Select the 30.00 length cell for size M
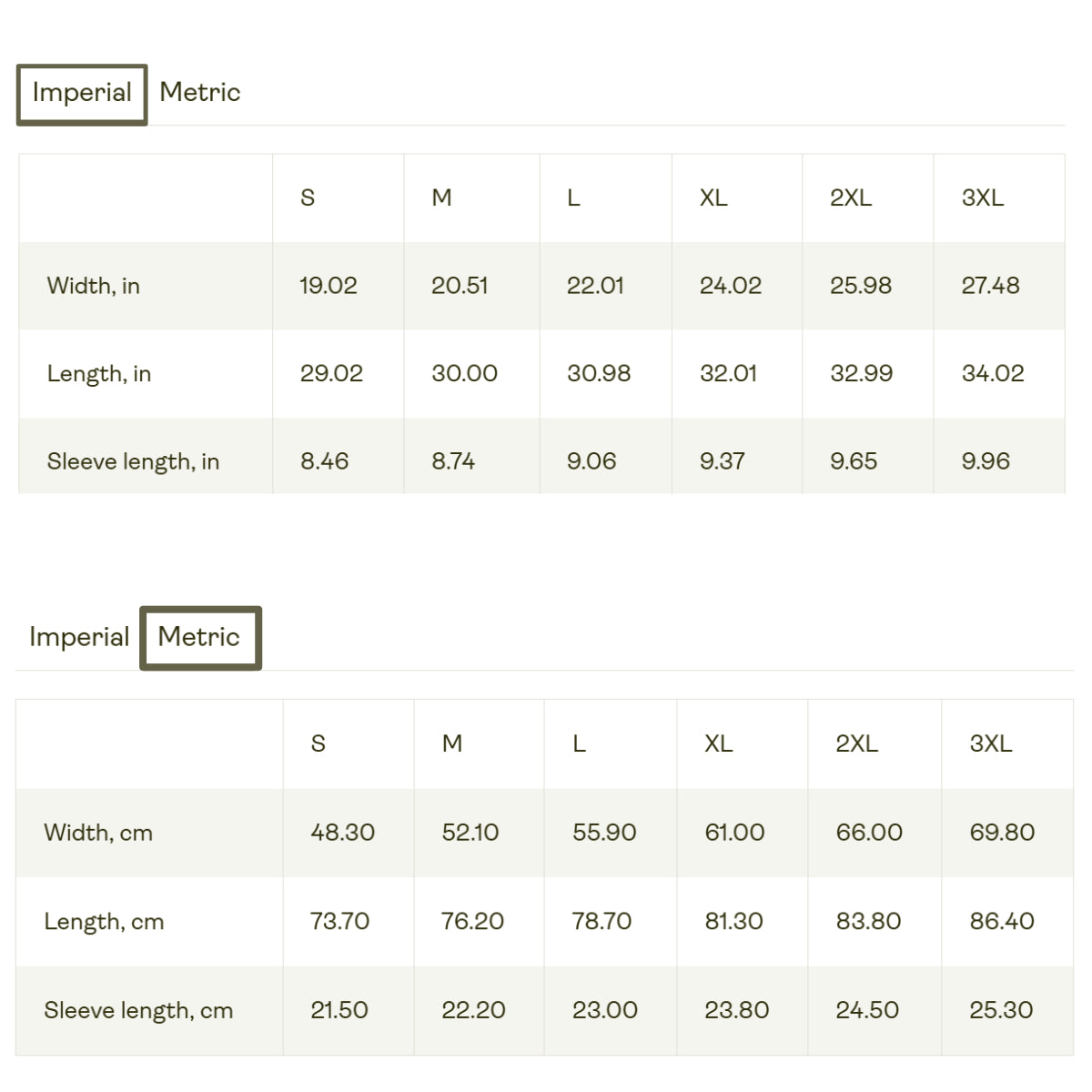Viewport: 1092px width, 1092px height. coord(464,374)
